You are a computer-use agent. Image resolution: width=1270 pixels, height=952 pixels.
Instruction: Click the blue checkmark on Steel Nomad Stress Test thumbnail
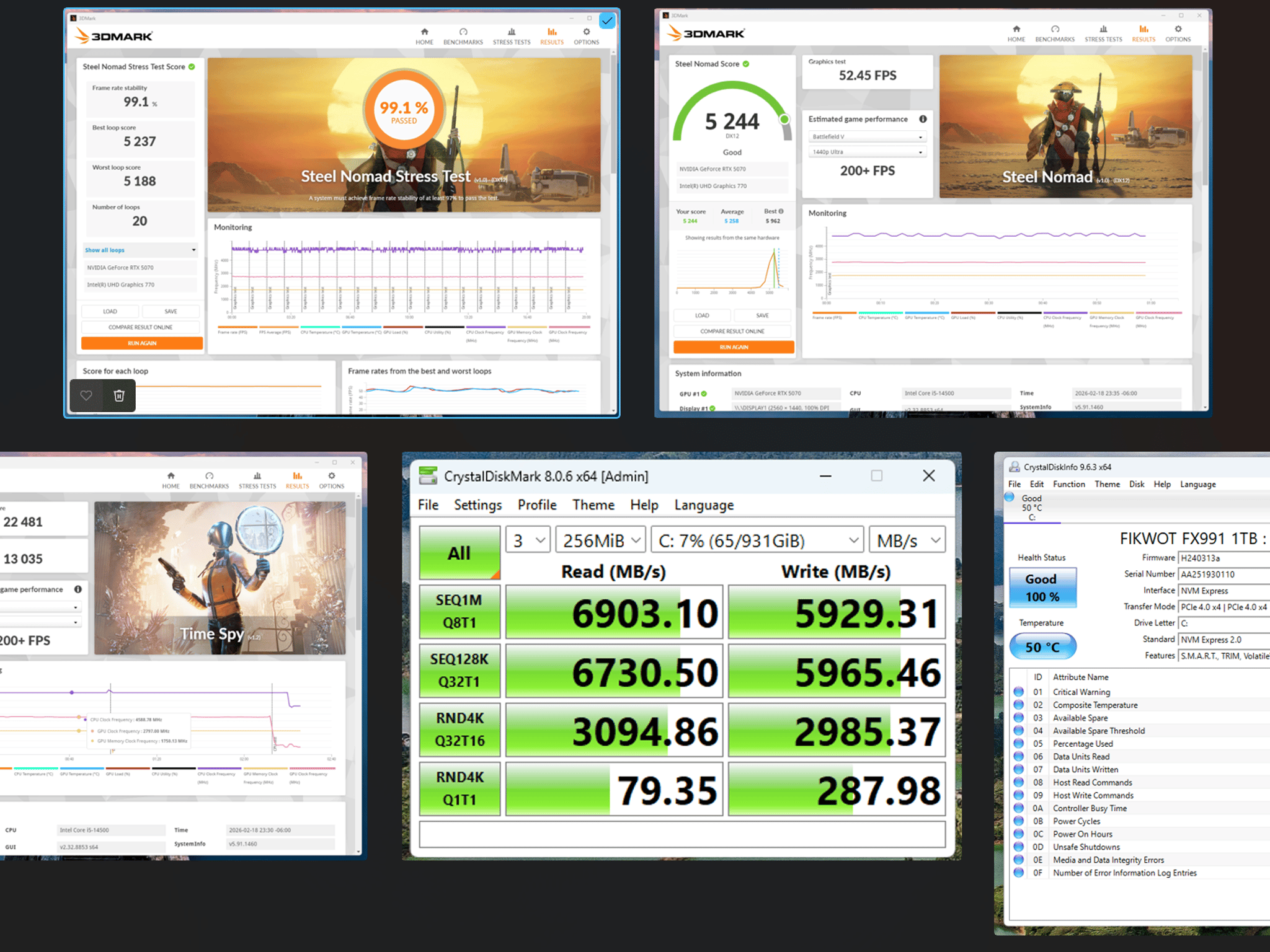607,21
